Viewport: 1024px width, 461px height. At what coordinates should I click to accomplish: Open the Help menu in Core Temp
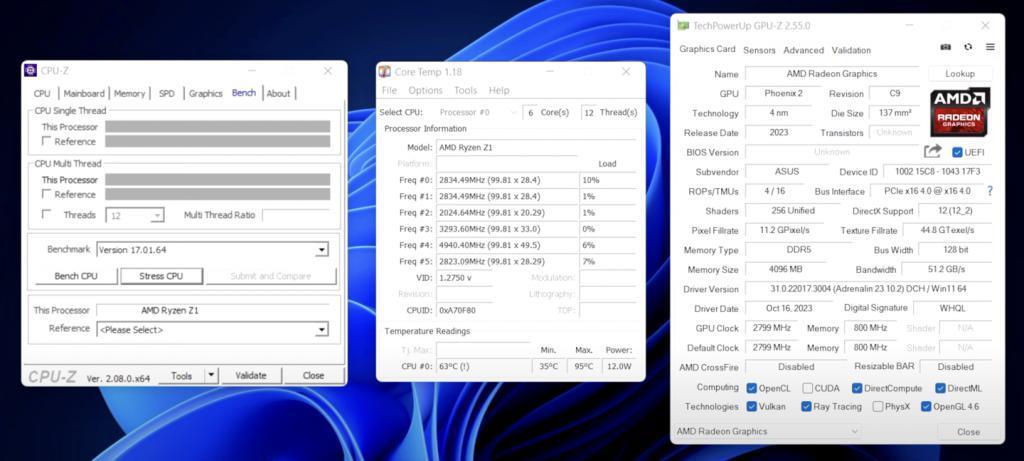(499, 90)
